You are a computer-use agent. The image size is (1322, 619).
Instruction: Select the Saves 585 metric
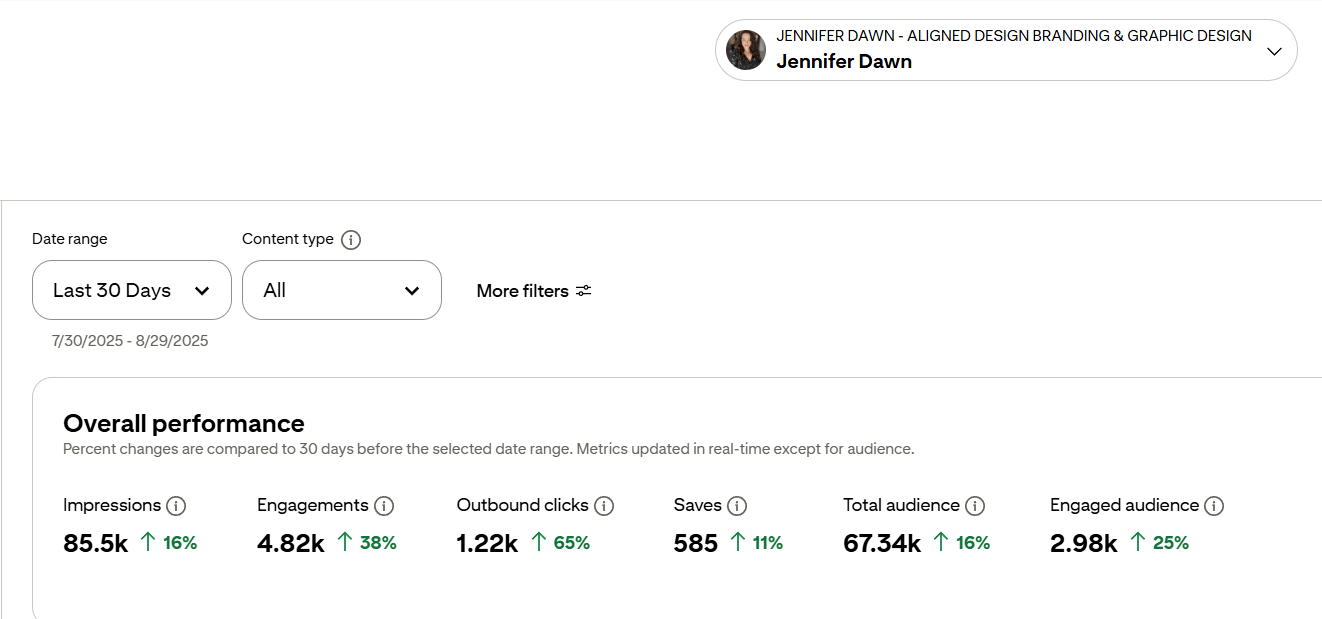[x=696, y=543]
